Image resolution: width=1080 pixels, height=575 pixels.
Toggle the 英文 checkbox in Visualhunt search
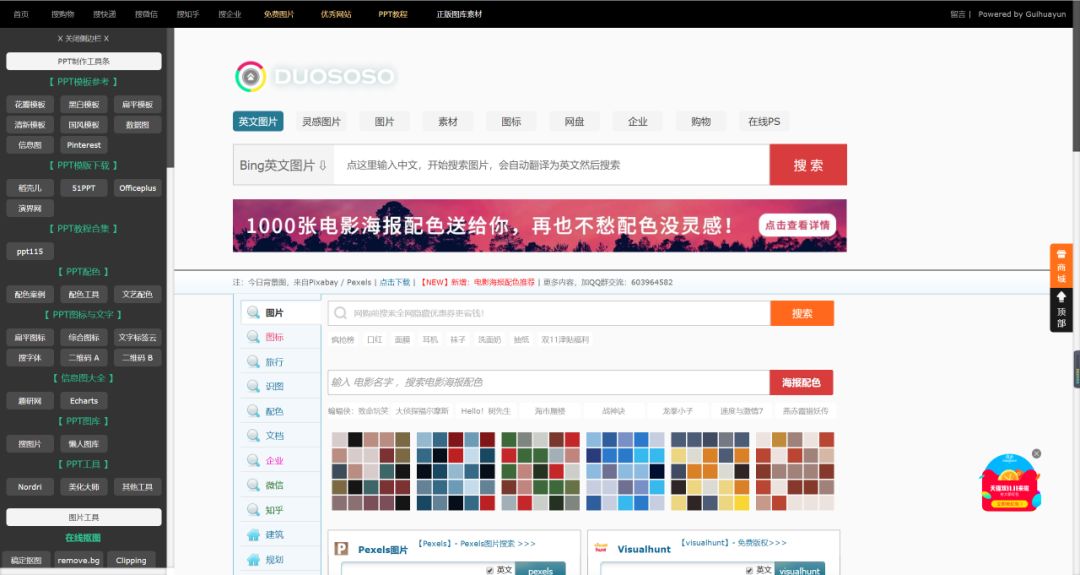[x=749, y=570]
